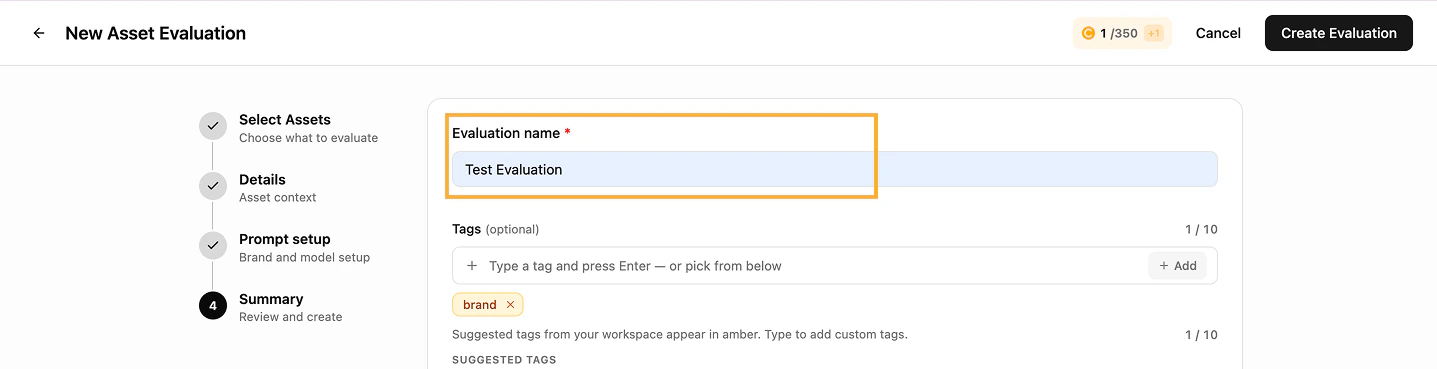Click the brand tag chip
Screen dimensions: 1437x369
pos(487,305)
